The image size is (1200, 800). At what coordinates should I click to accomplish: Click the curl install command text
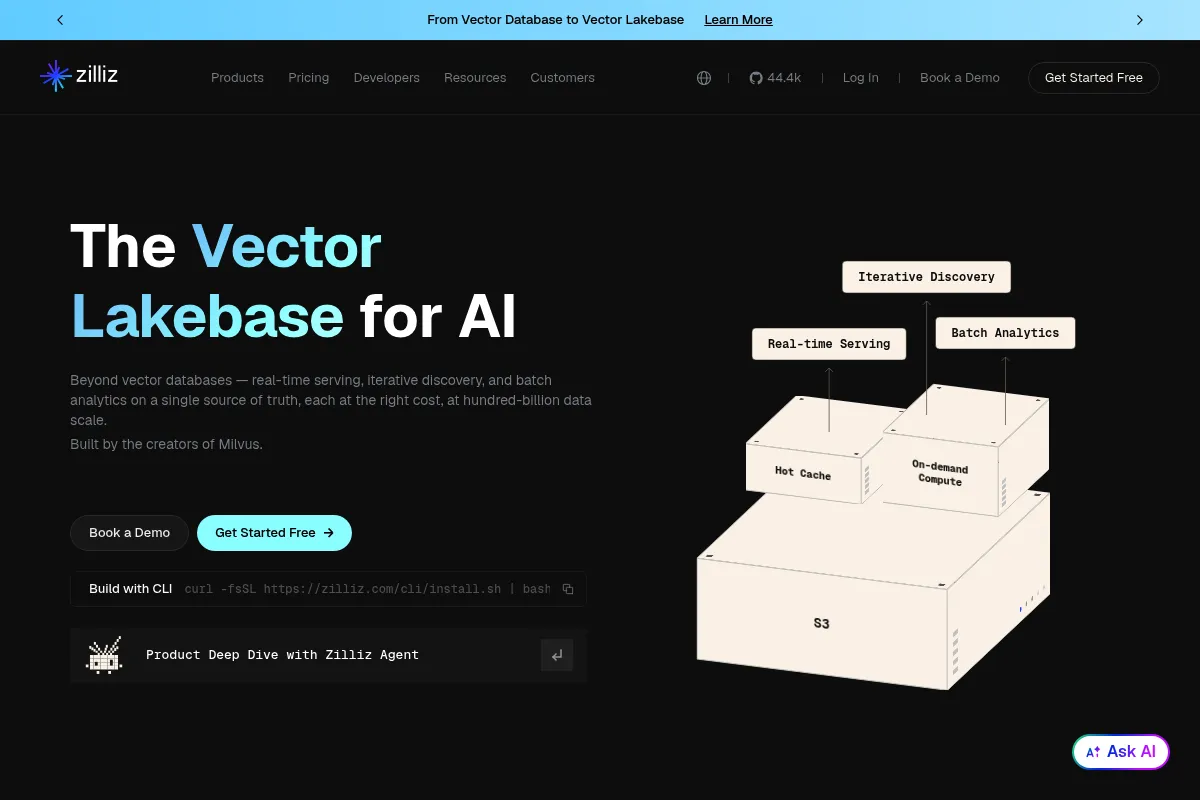click(367, 589)
